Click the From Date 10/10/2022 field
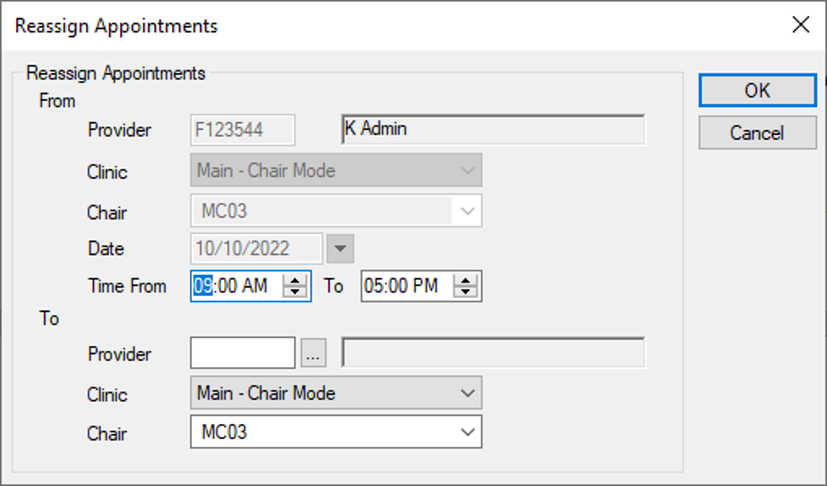 tap(256, 249)
